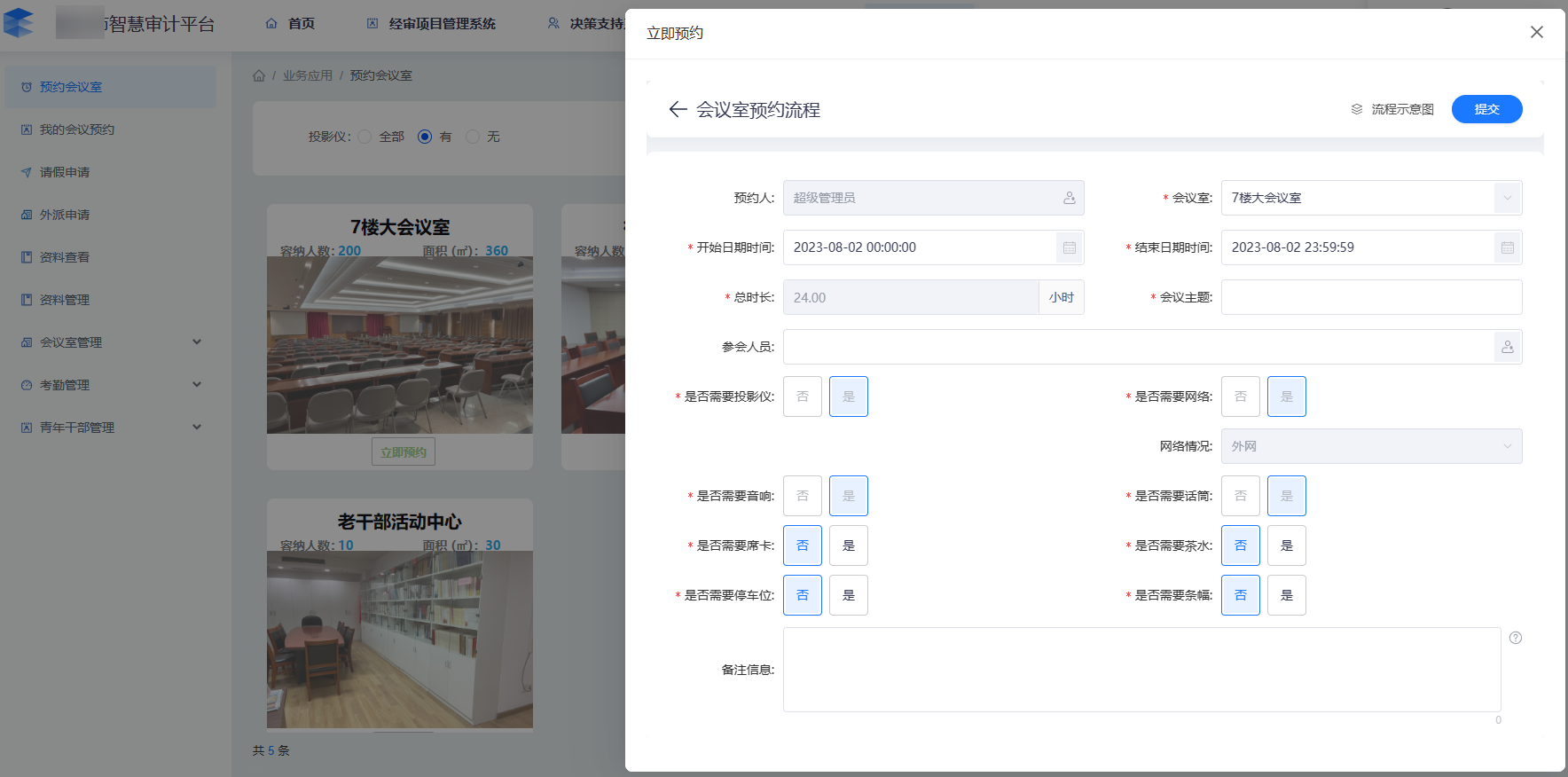Image resolution: width=1568 pixels, height=777 pixels.
Task: Choose 否 for 是否需要席卡
Action: point(803,545)
